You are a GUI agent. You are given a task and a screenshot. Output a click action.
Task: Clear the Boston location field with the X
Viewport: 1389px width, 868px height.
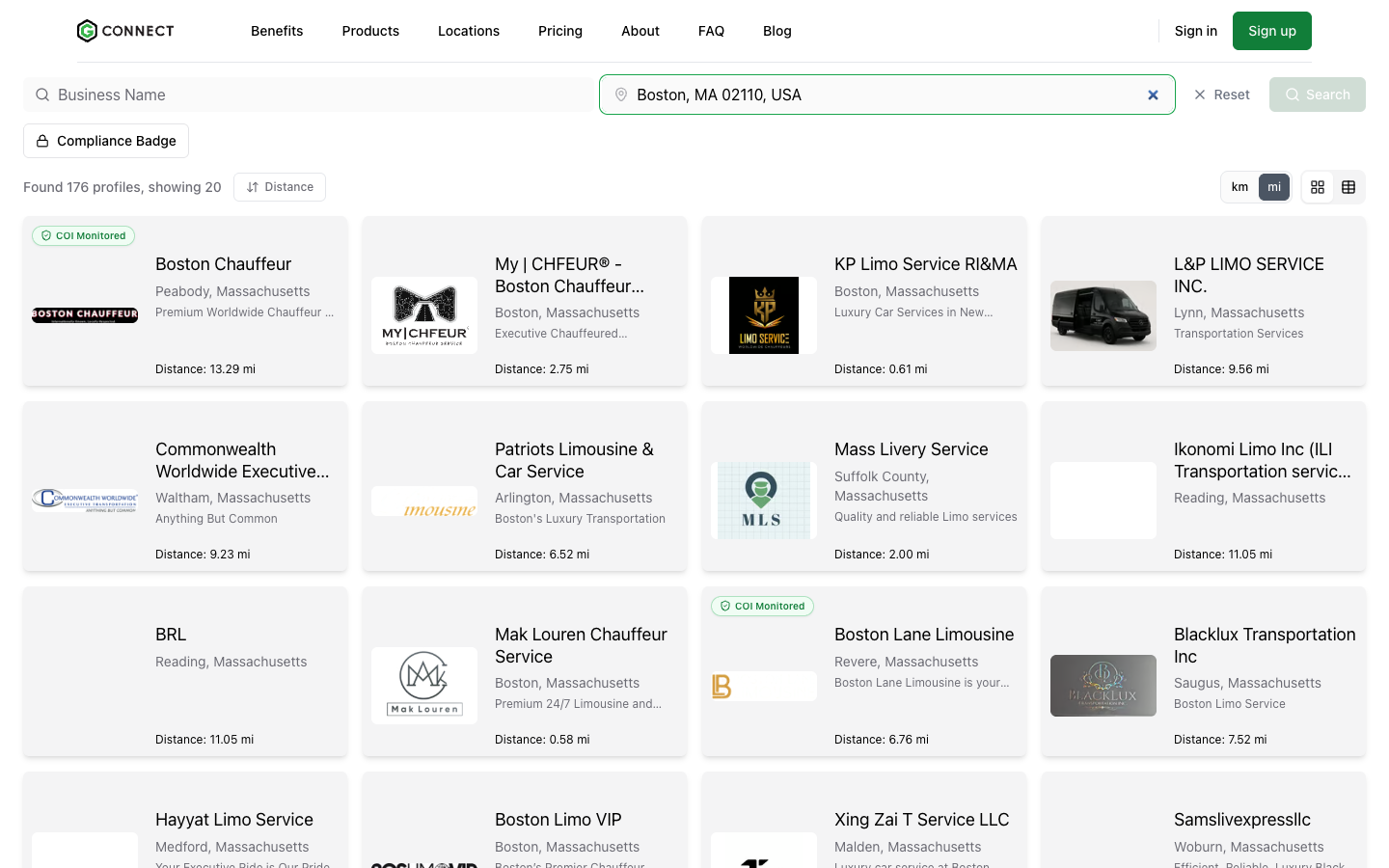(x=1153, y=95)
